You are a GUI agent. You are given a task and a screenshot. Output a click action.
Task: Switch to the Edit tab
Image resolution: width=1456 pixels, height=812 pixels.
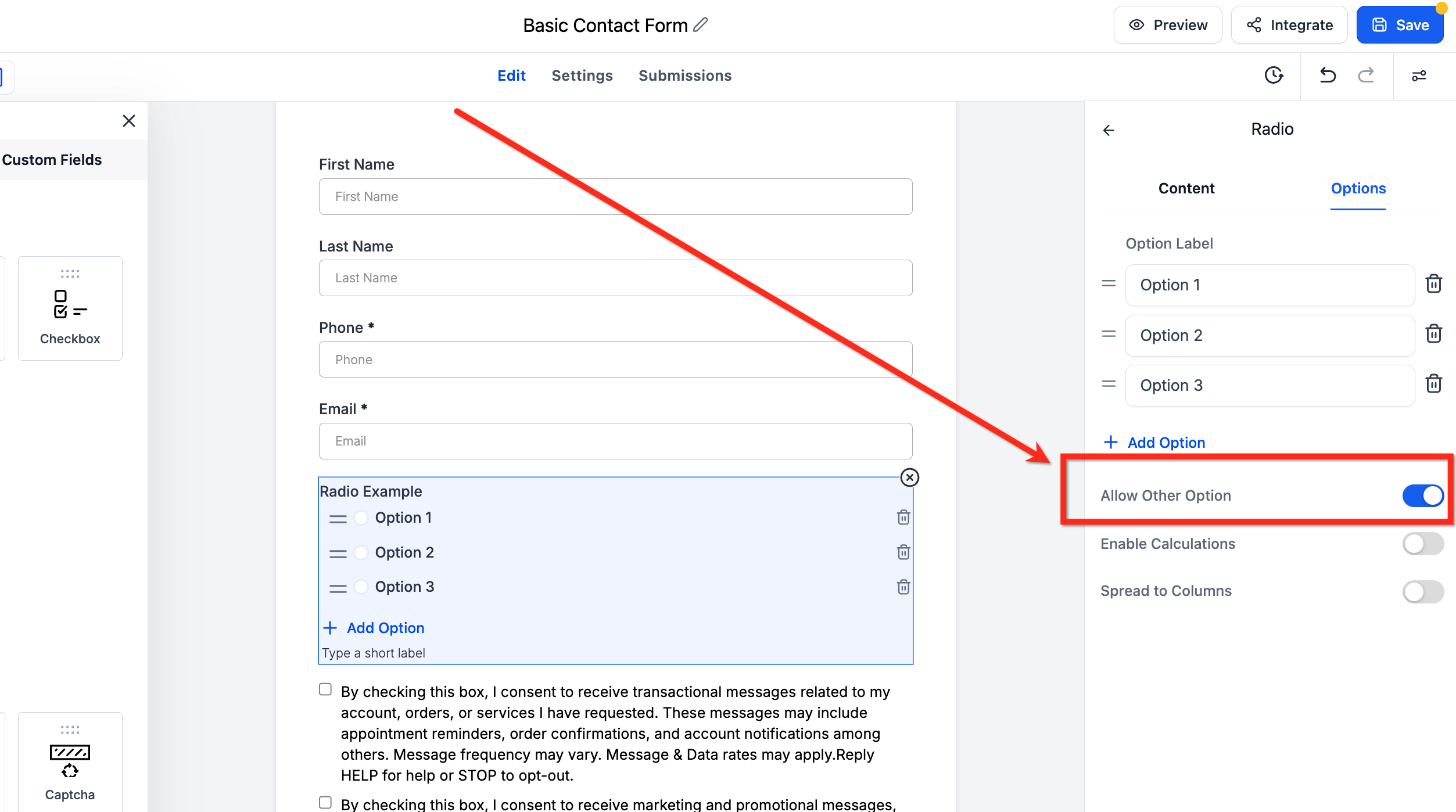[x=511, y=76]
